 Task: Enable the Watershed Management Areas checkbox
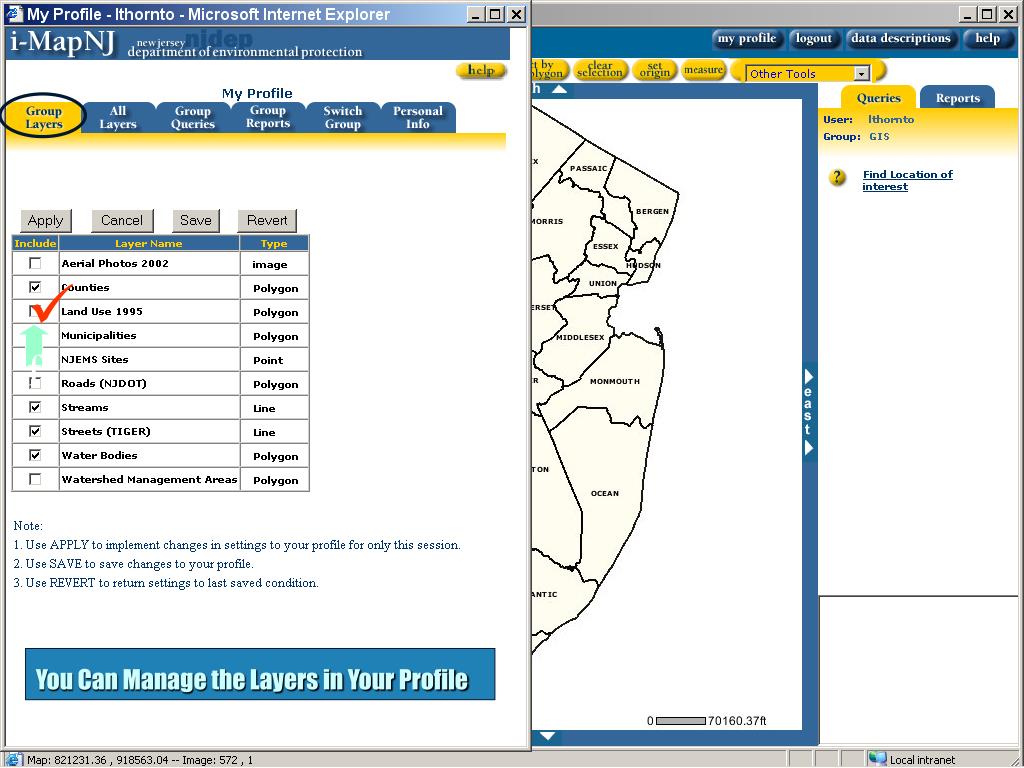pos(35,479)
